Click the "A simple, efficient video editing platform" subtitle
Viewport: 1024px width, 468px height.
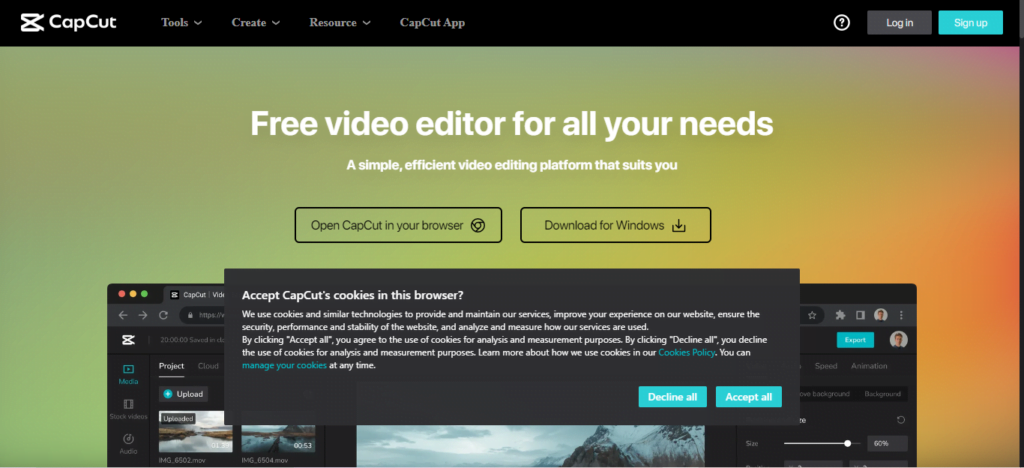pyautogui.click(x=512, y=165)
